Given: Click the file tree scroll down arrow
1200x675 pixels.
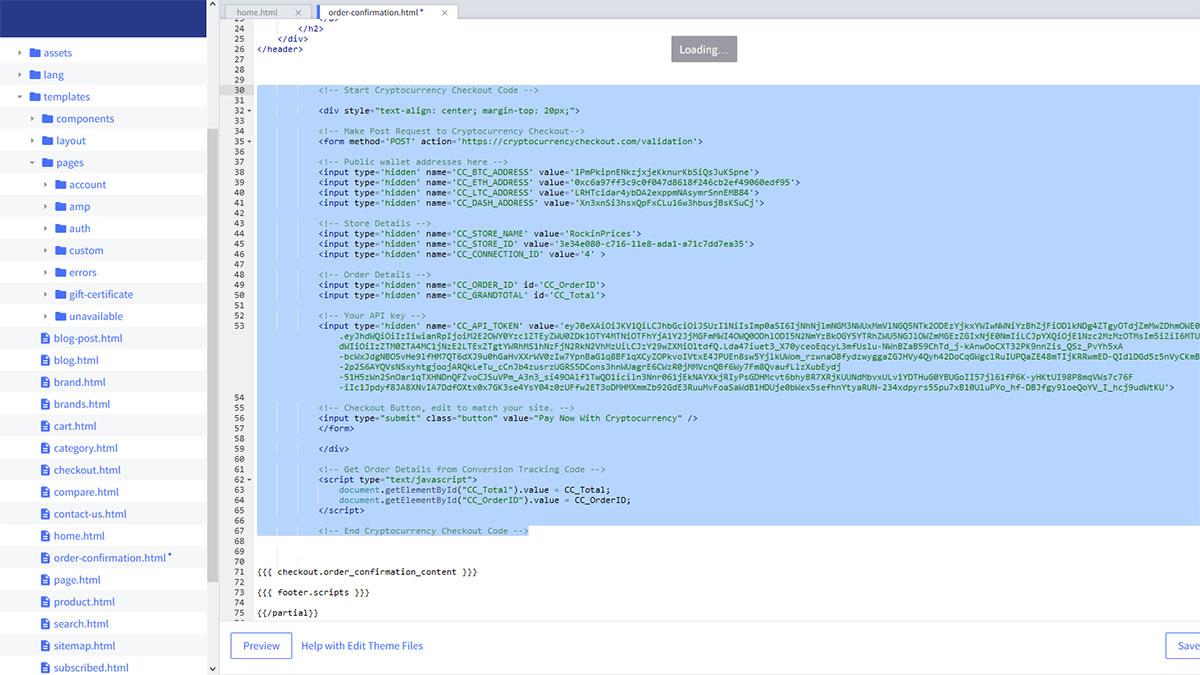Looking at the screenshot, I should [x=212, y=667].
